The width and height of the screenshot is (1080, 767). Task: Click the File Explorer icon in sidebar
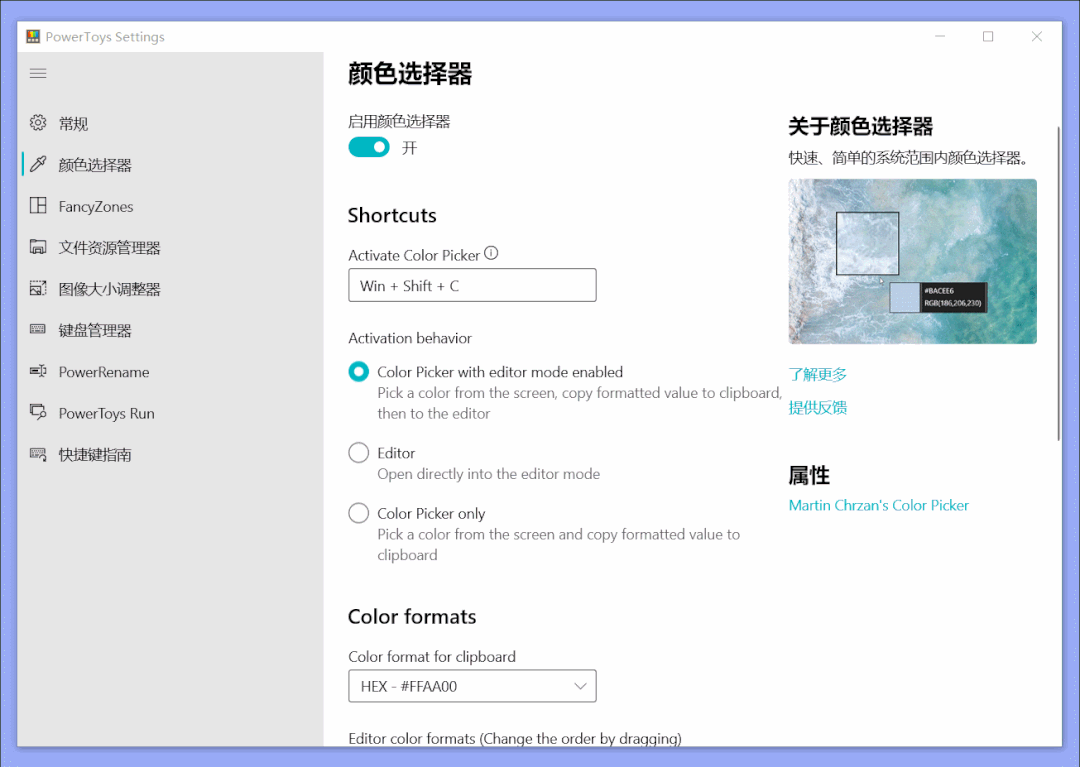pos(38,247)
